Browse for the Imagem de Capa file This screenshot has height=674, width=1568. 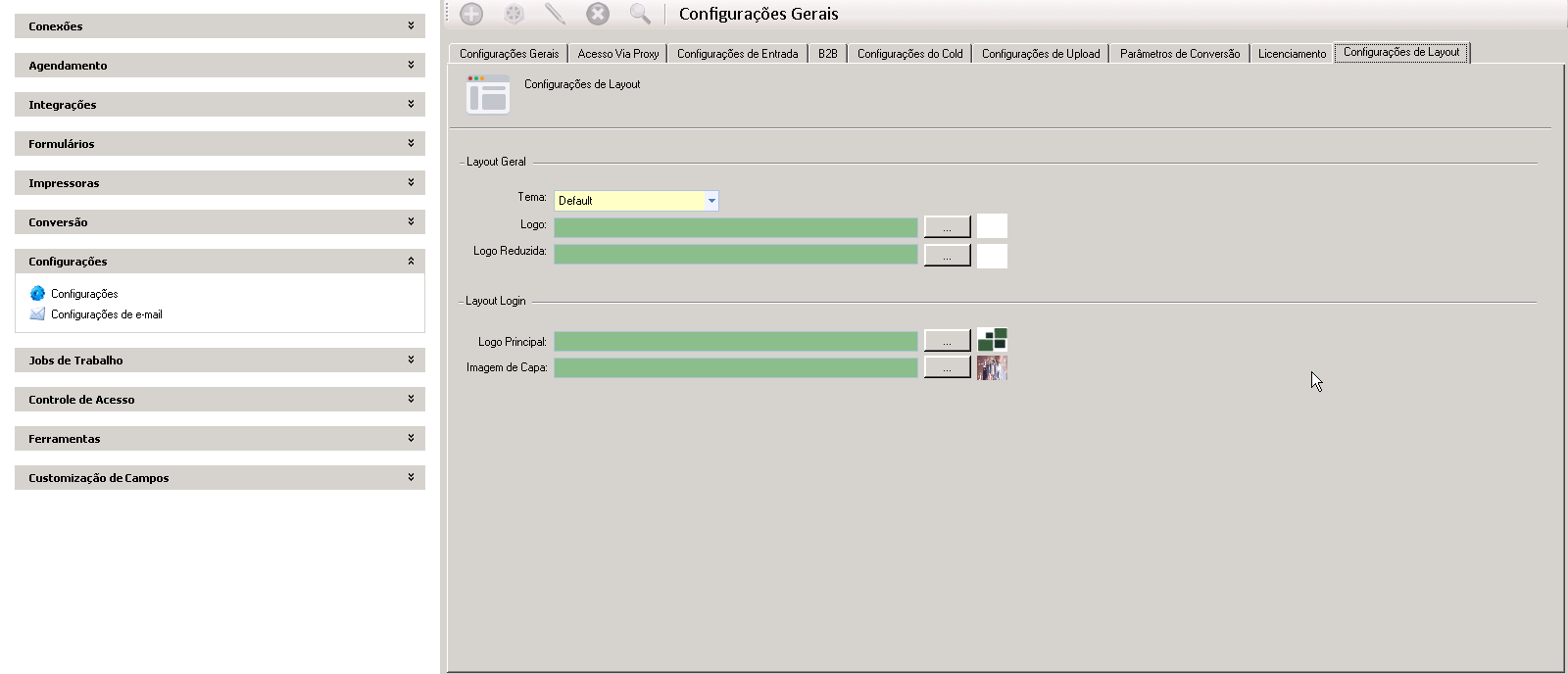(x=947, y=367)
